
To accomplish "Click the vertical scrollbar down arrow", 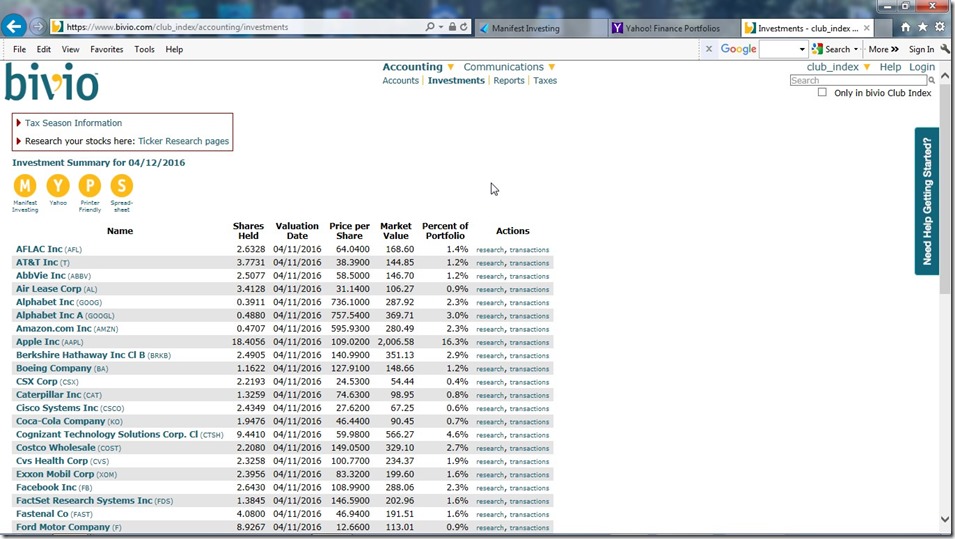I will [945, 520].
